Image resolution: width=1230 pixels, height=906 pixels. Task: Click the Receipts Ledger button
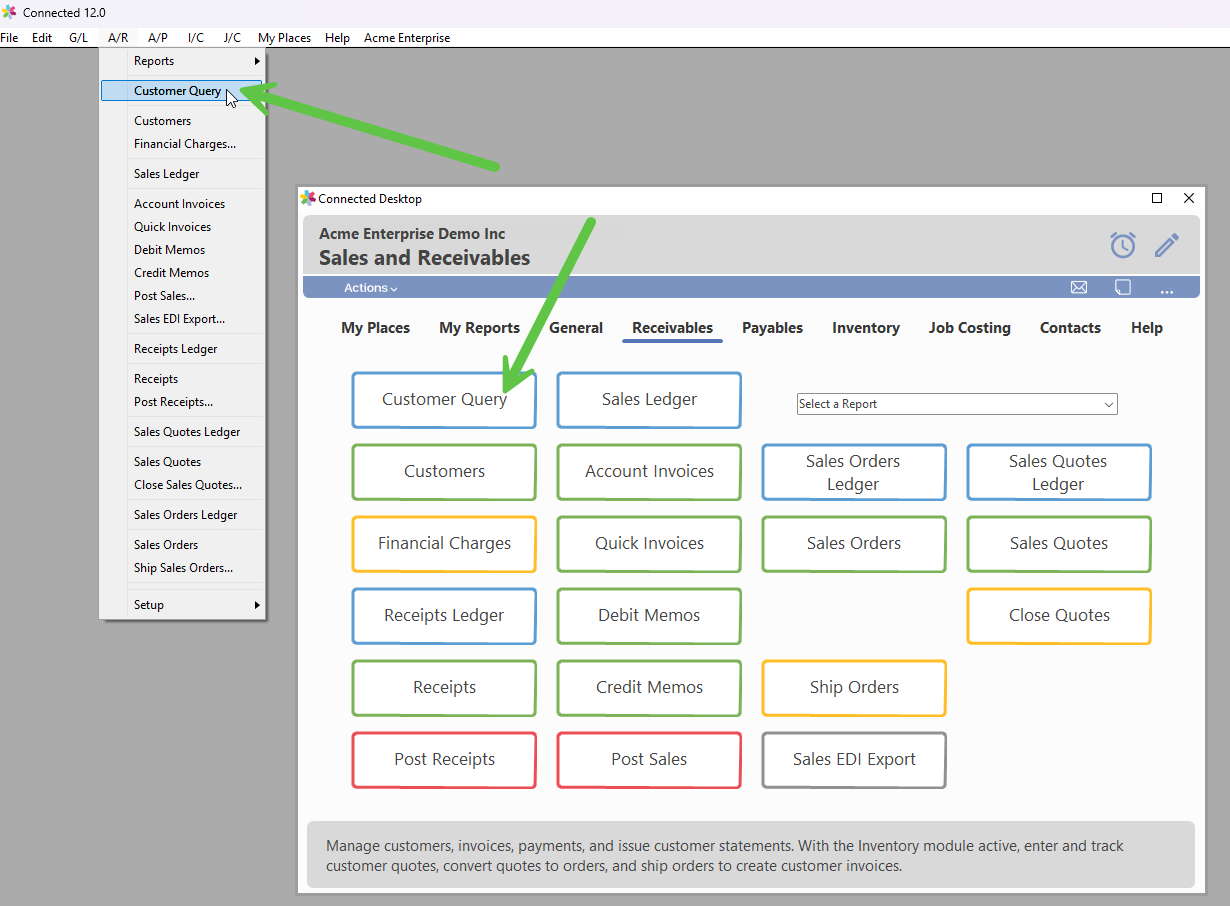coord(444,616)
